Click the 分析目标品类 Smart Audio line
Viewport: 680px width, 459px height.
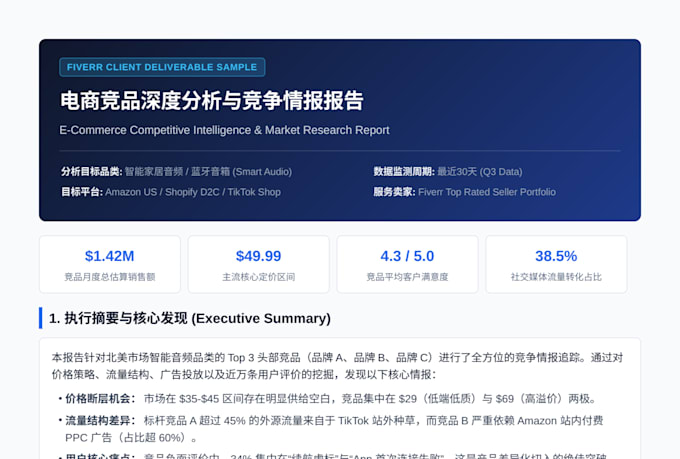pyautogui.click(x=177, y=172)
